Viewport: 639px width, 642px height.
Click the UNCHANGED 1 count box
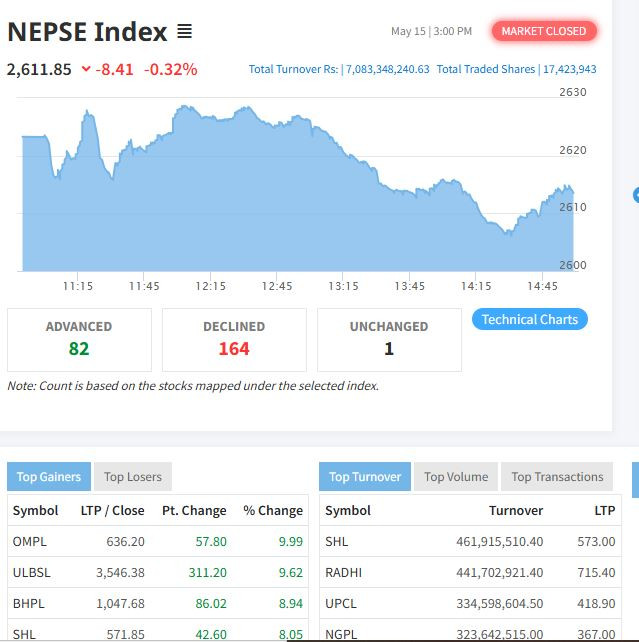tap(389, 339)
